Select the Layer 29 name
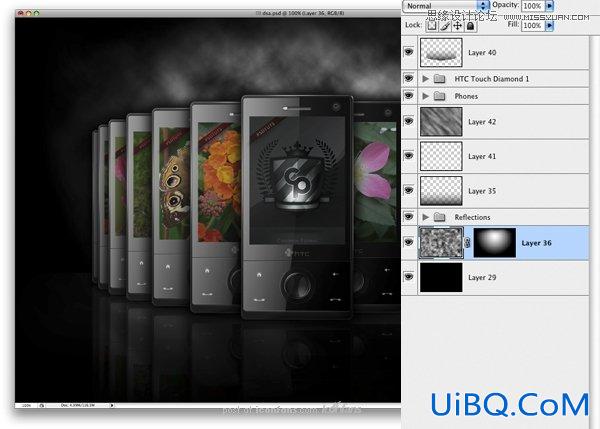 482,277
